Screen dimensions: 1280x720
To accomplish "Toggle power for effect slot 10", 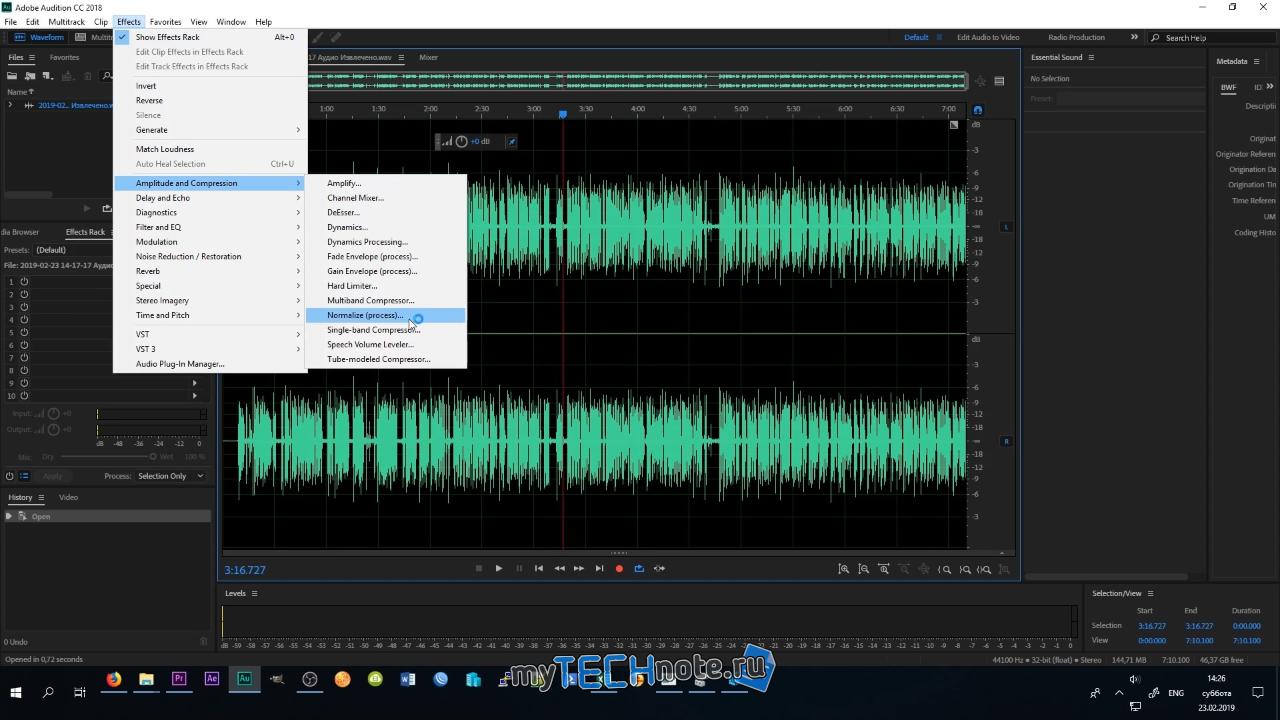I will click(24, 395).
